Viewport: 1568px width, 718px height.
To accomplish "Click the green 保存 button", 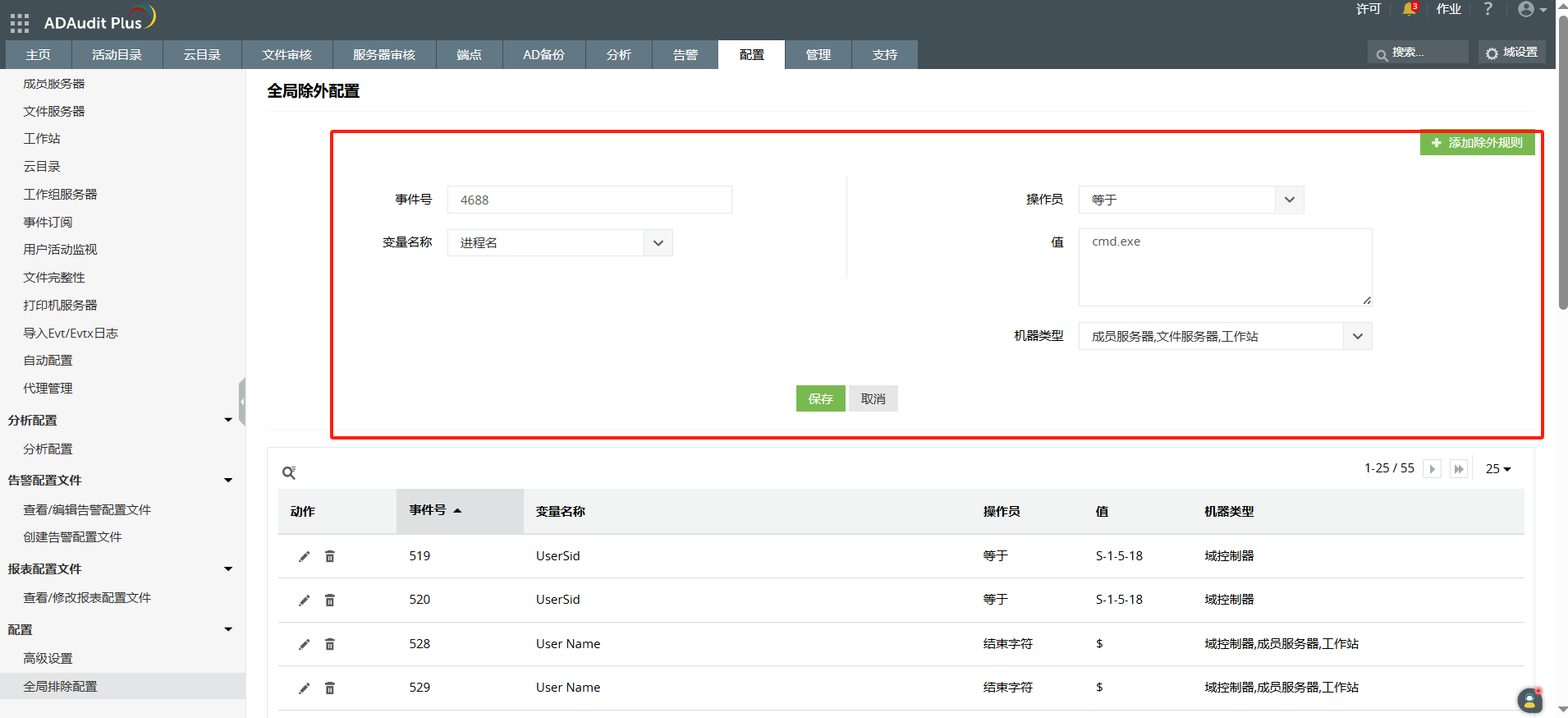I will (x=820, y=398).
